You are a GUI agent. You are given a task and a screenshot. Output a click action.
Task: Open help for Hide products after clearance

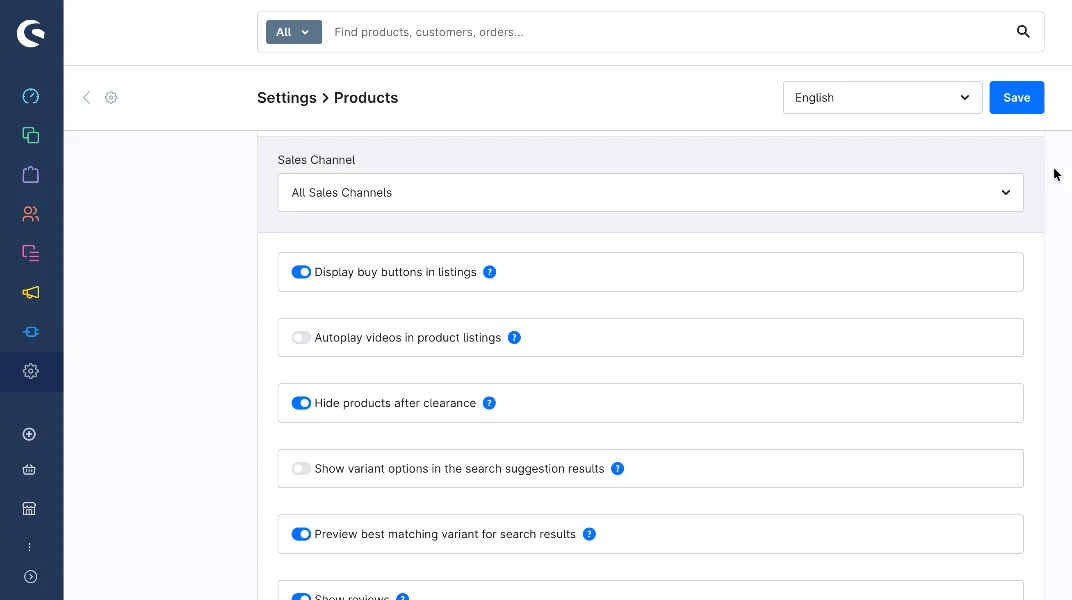click(489, 403)
